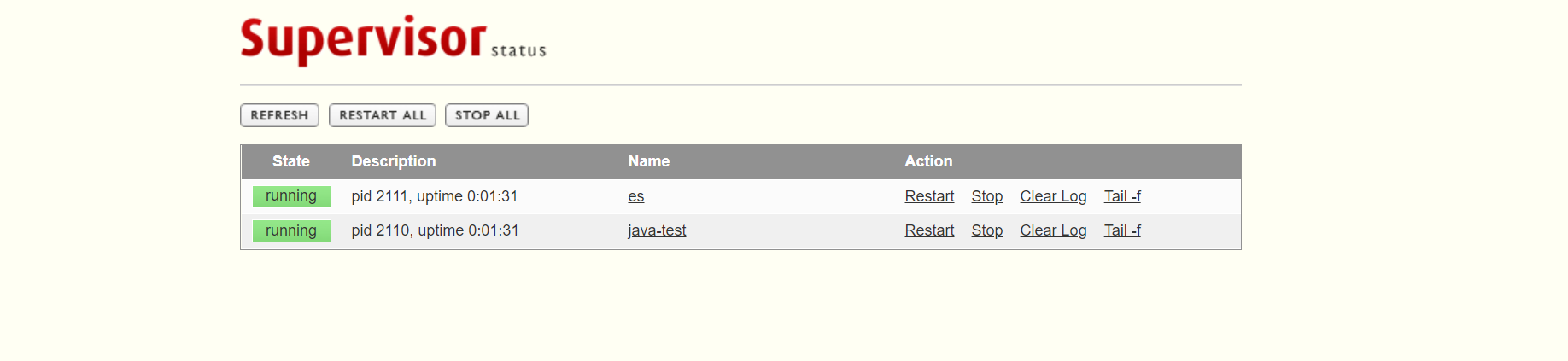Open the java-test process name link
This screenshot has height=361, width=1568.
pos(657,230)
